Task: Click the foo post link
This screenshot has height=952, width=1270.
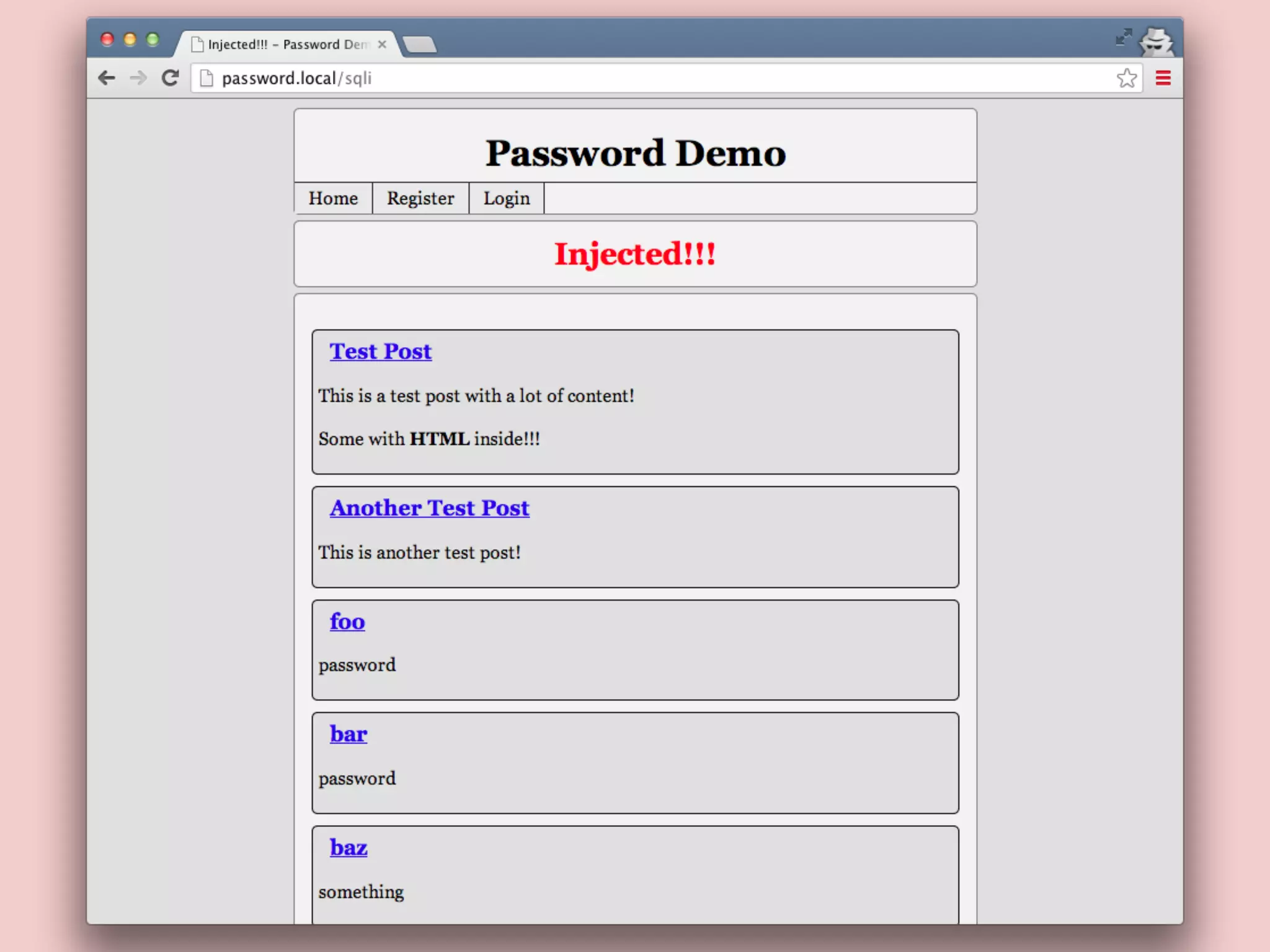Action: click(x=347, y=622)
